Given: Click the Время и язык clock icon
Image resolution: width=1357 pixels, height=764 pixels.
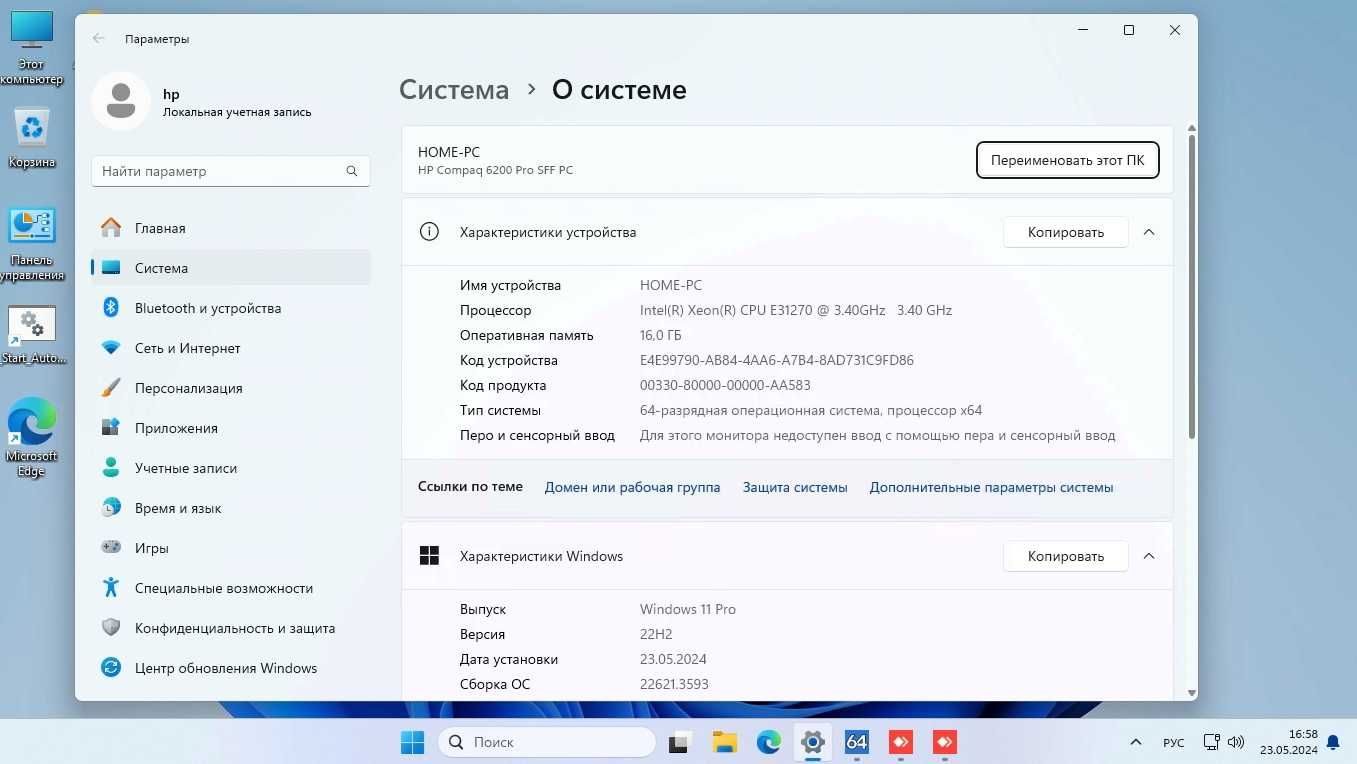Looking at the screenshot, I should 112,508.
